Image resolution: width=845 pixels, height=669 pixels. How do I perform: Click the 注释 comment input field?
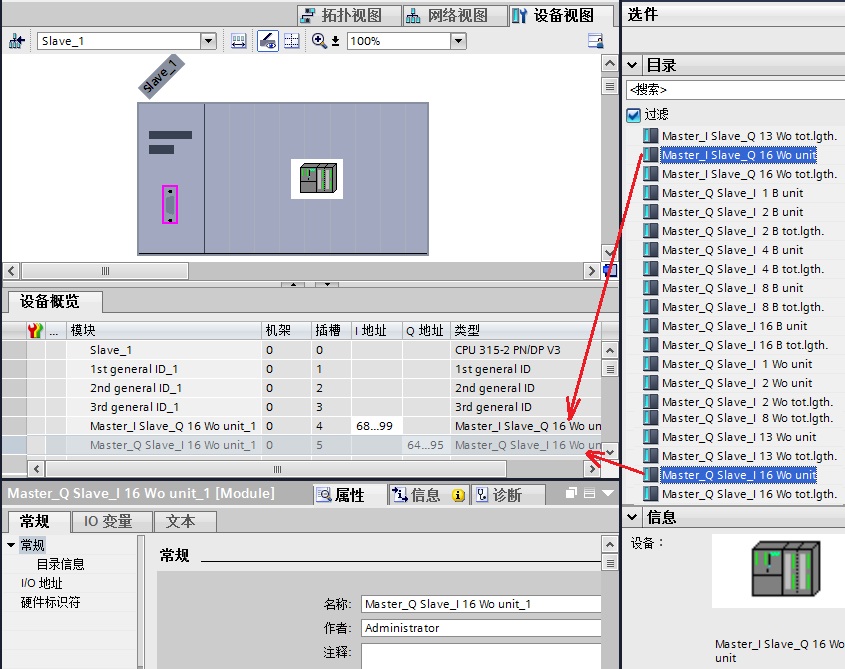[481, 656]
